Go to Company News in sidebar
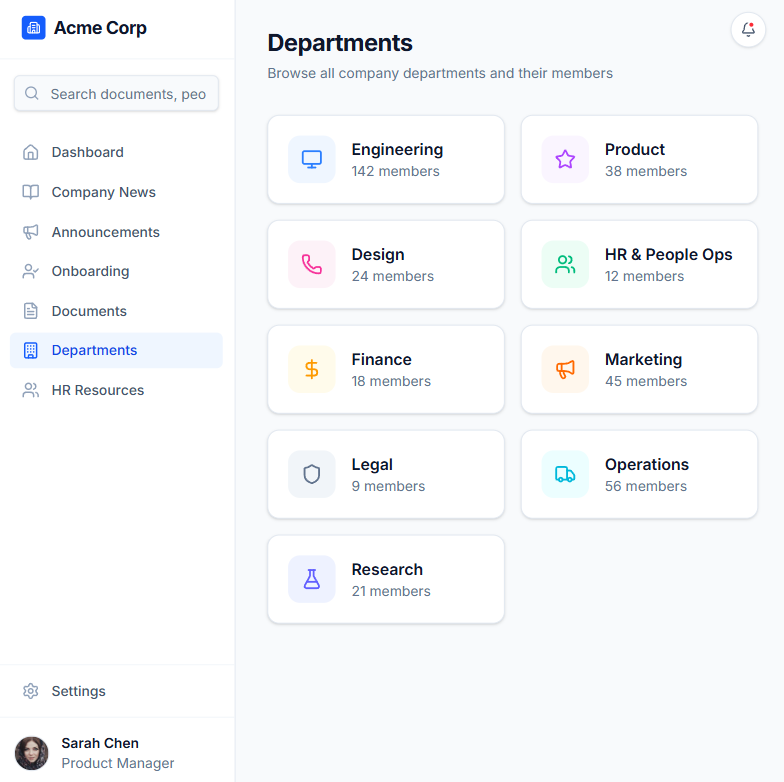784x782 pixels. point(103,192)
